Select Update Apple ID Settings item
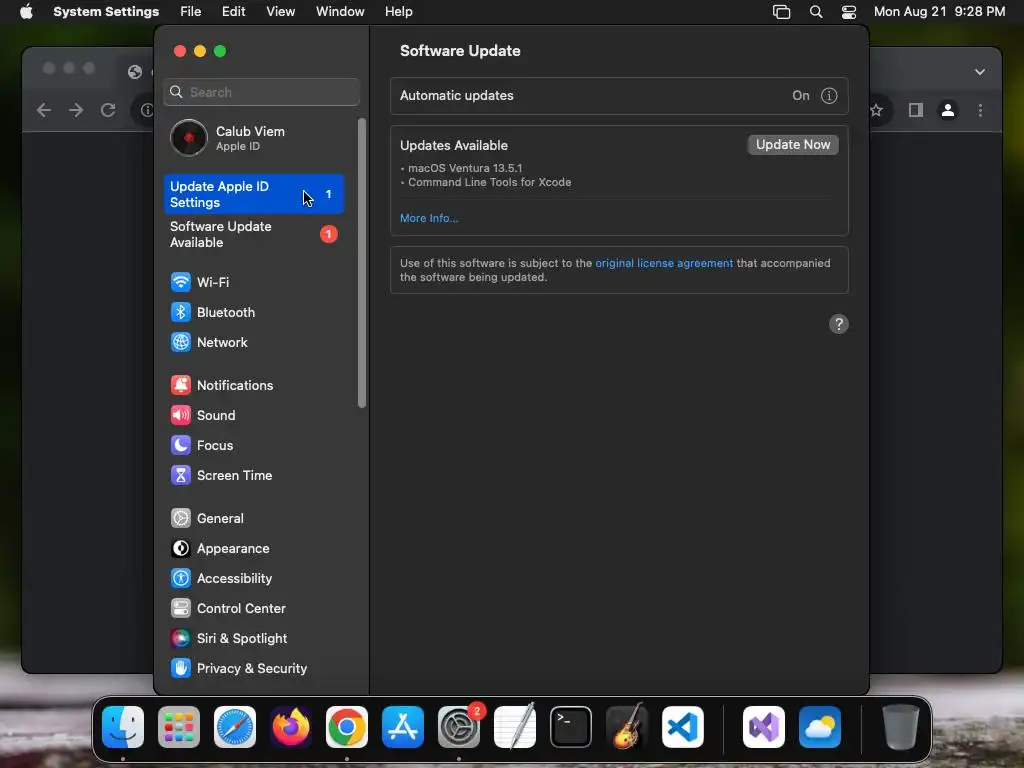Viewport: 1024px width, 768px height. coord(253,194)
